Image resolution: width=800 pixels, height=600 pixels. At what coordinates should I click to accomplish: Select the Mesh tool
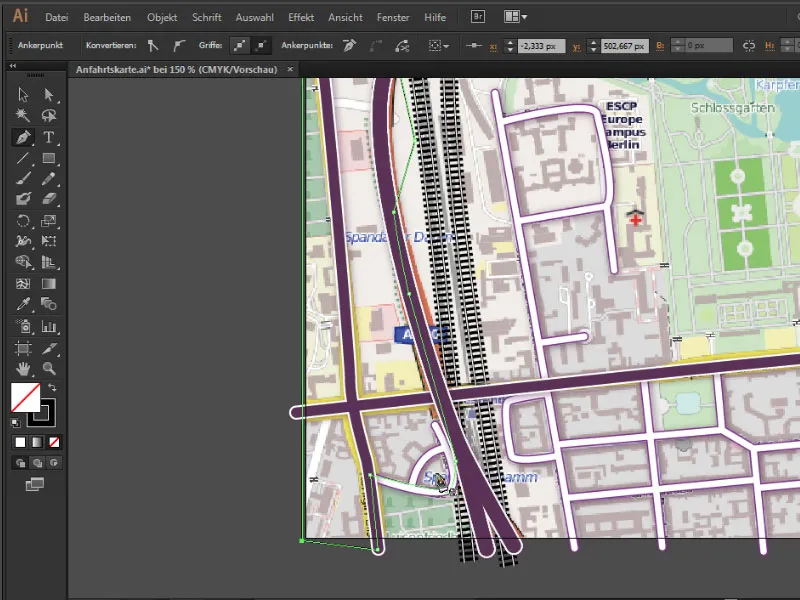[x=23, y=284]
